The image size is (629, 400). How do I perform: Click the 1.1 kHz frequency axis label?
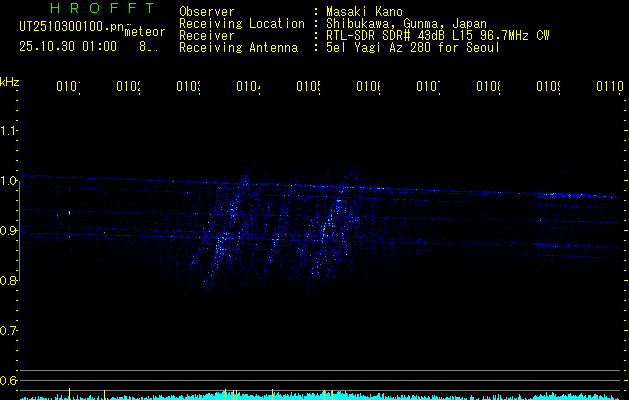tap(9, 131)
